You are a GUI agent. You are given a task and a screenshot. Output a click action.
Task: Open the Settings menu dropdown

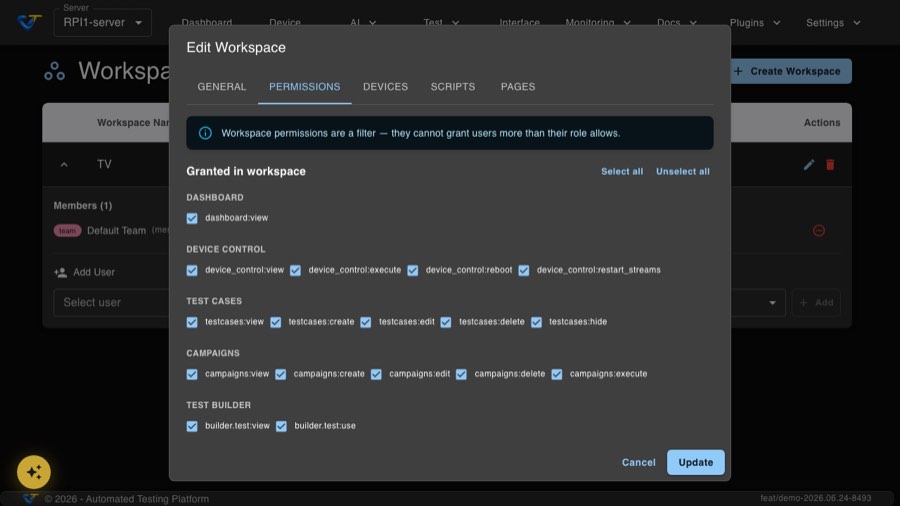(x=833, y=23)
